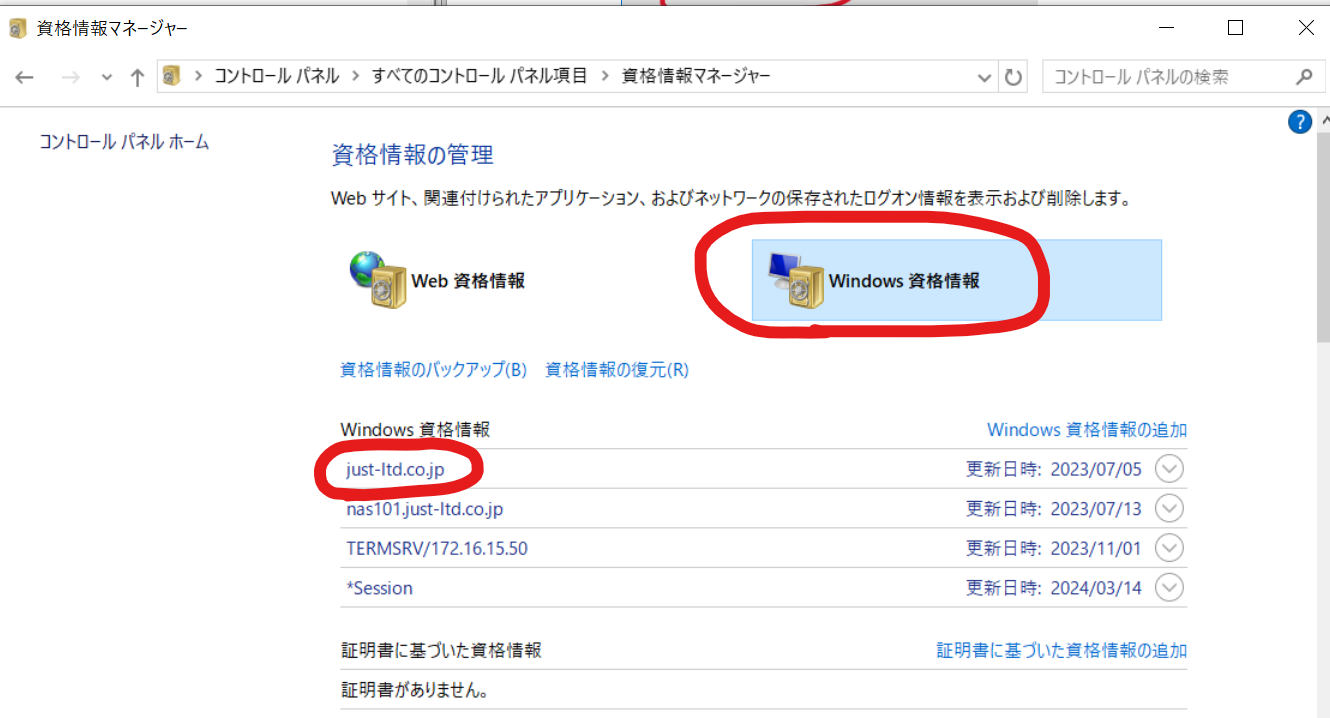This screenshot has height=718, width=1330.
Task: Go forward with the right arrow
Action: tap(70, 77)
